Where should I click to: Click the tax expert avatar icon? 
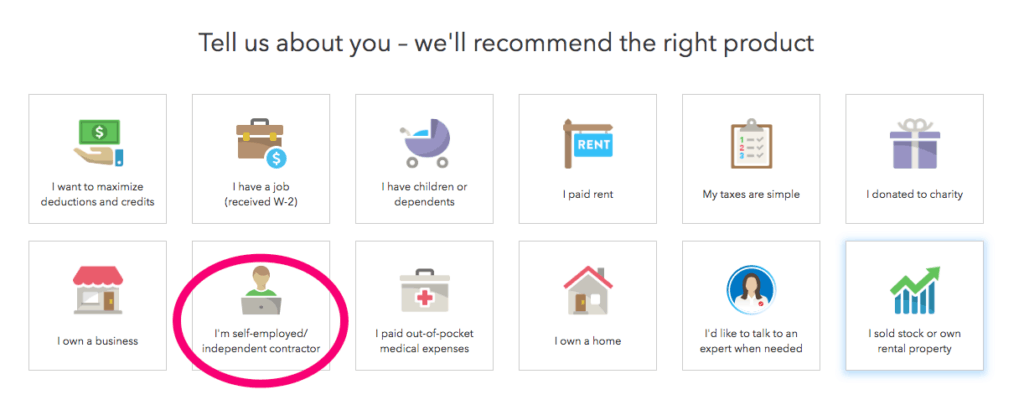pos(751,289)
